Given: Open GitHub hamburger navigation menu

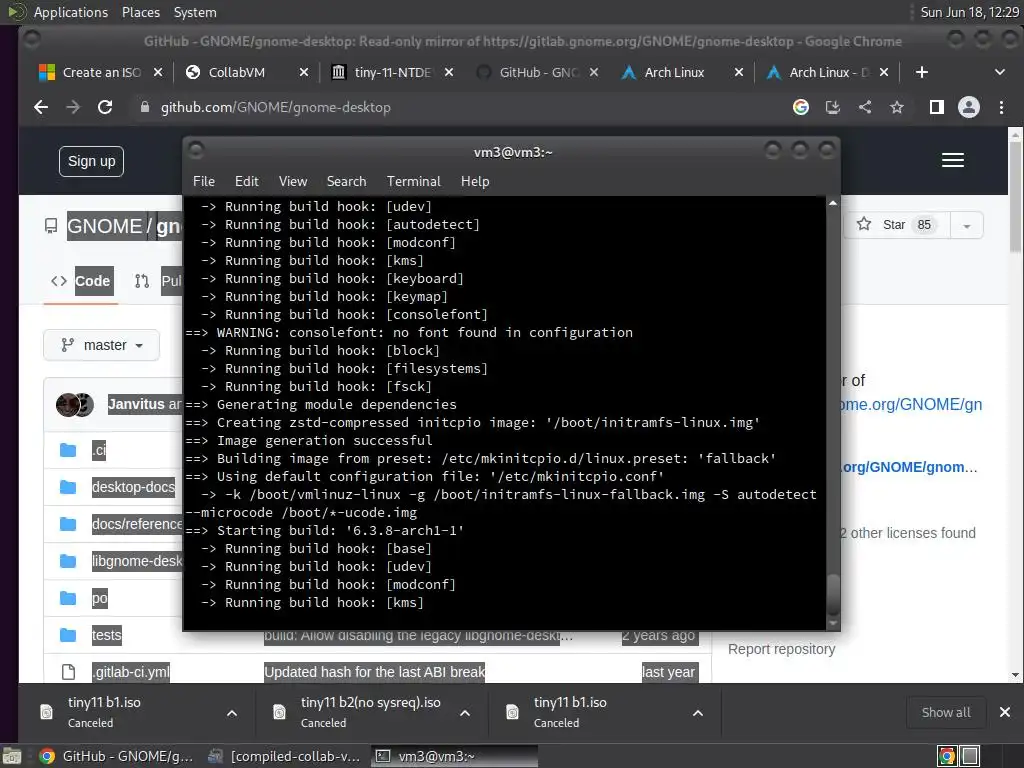Looking at the screenshot, I should pos(953,160).
